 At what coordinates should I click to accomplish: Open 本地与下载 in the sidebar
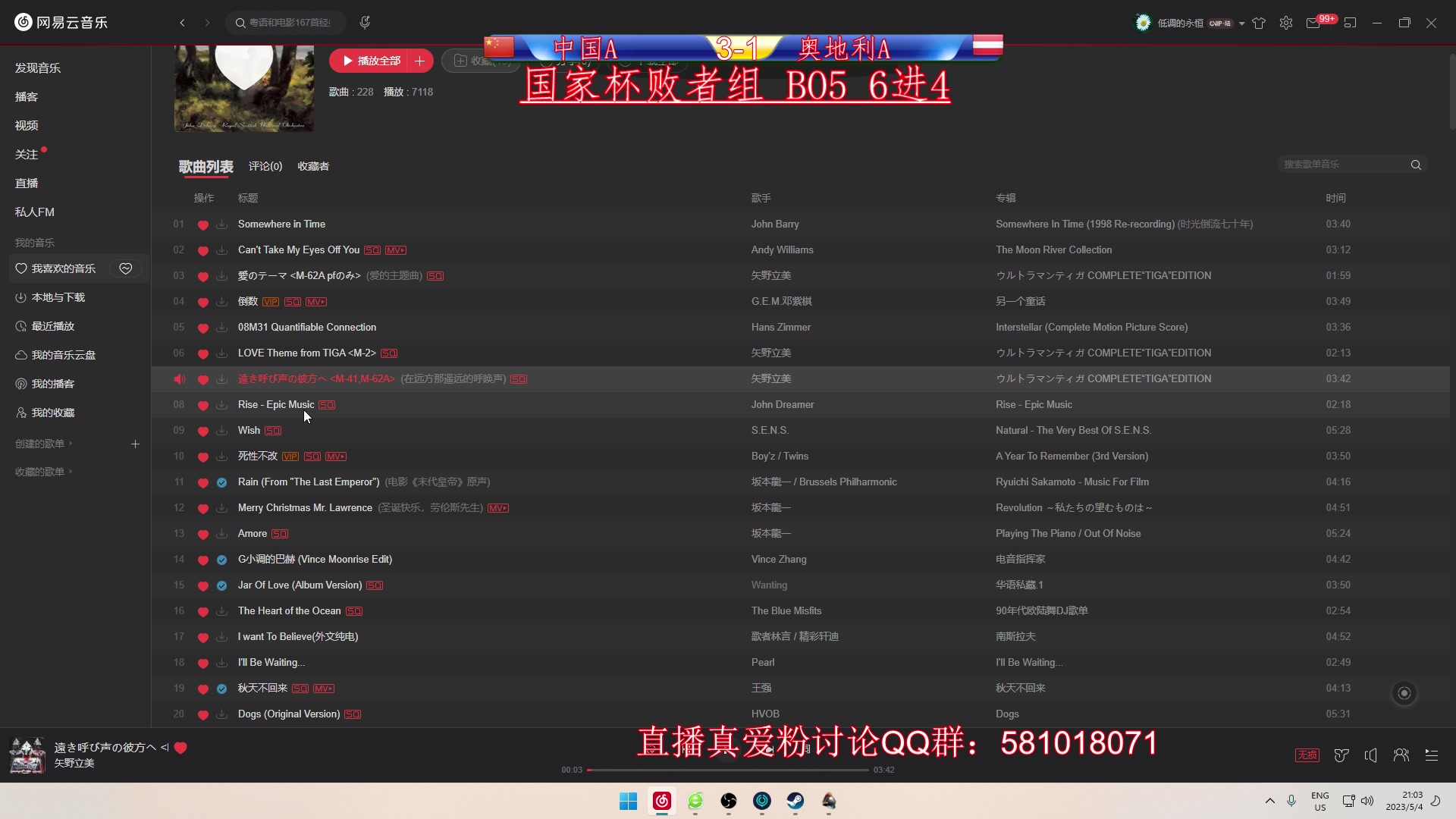(x=50, y=297)
